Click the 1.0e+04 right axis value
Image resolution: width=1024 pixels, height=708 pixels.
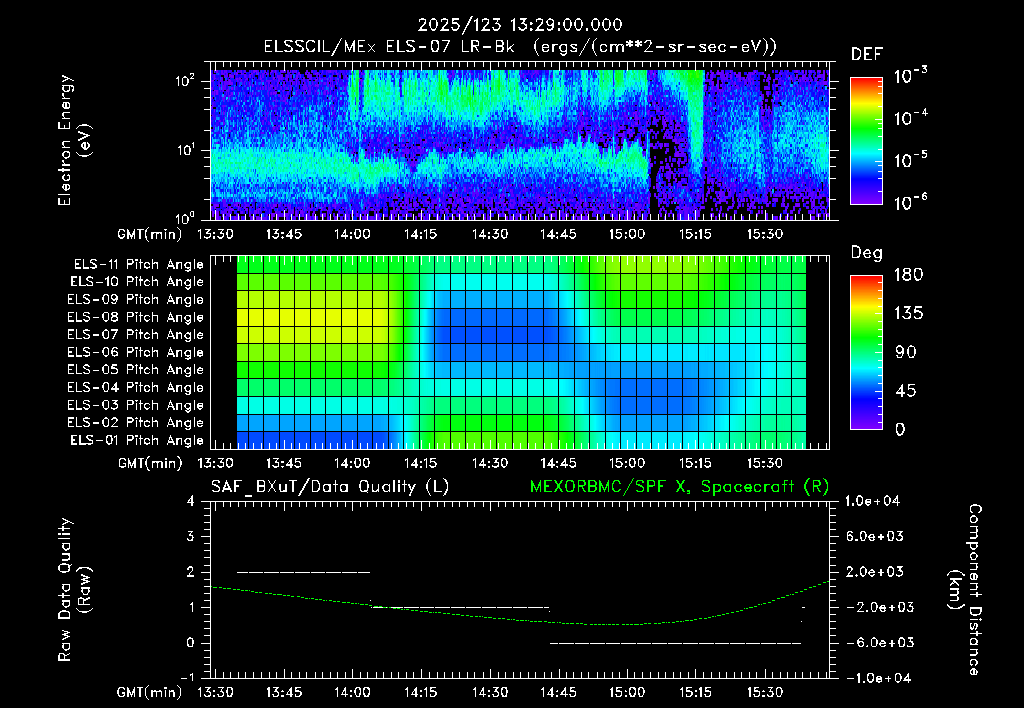tap(872, 502)
